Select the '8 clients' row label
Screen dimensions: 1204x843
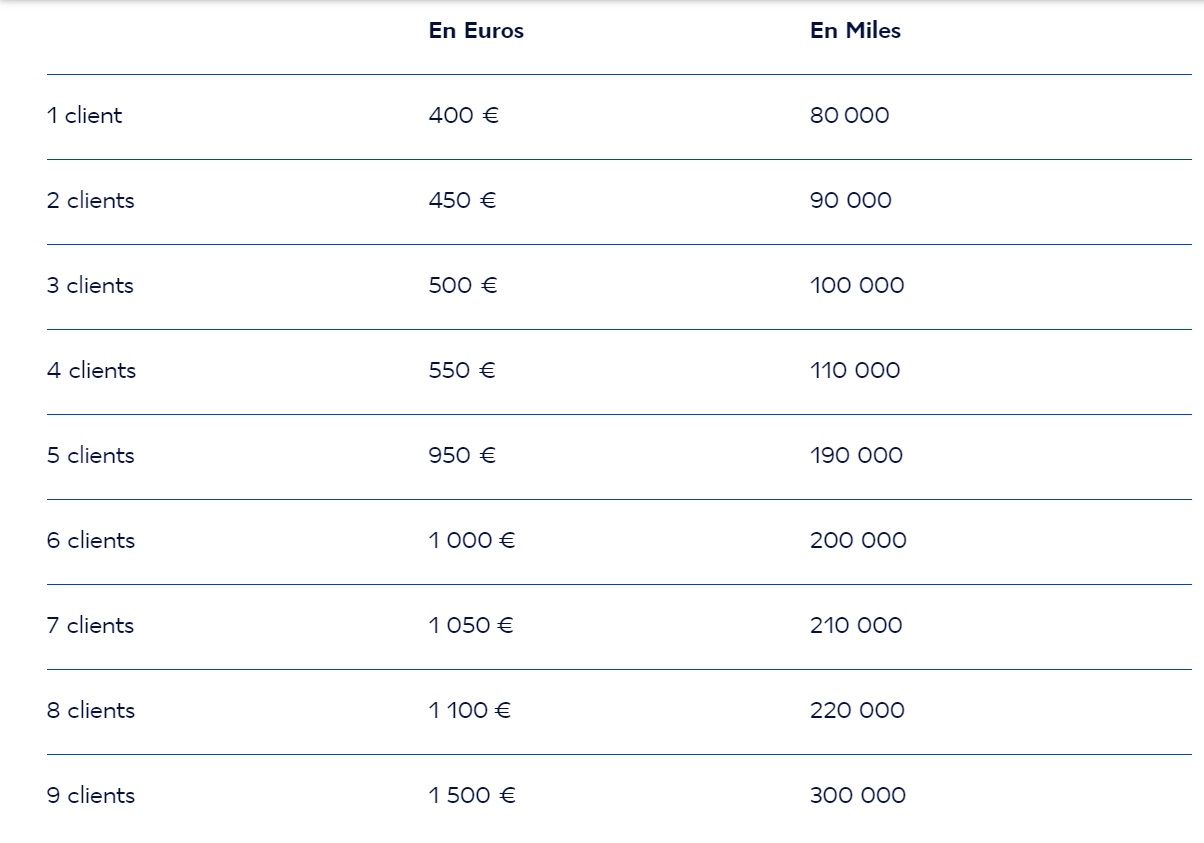[90, 711]
